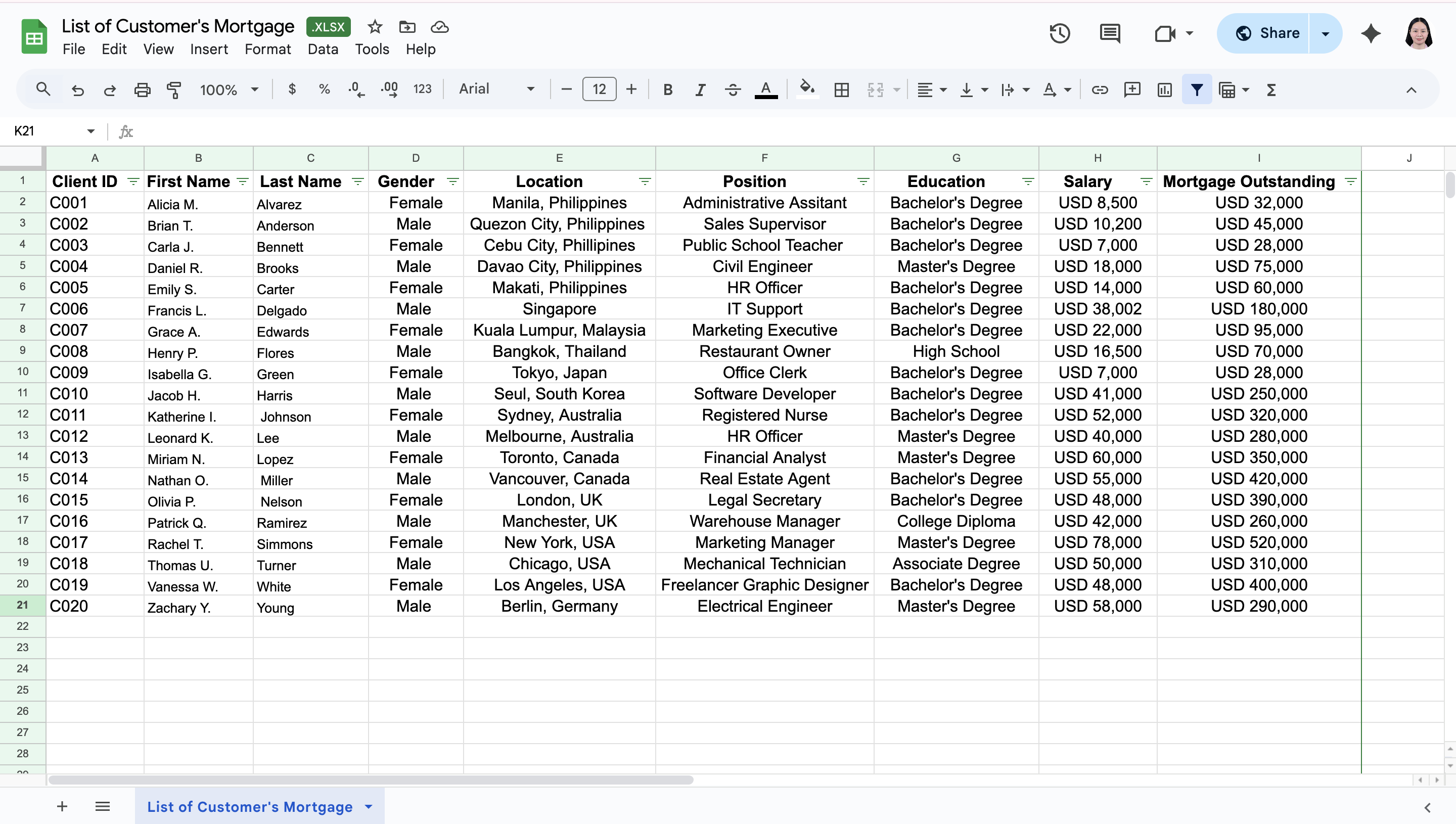Open the Data menu
This screenshot has height=824, width=1456.
coord(323,49)
